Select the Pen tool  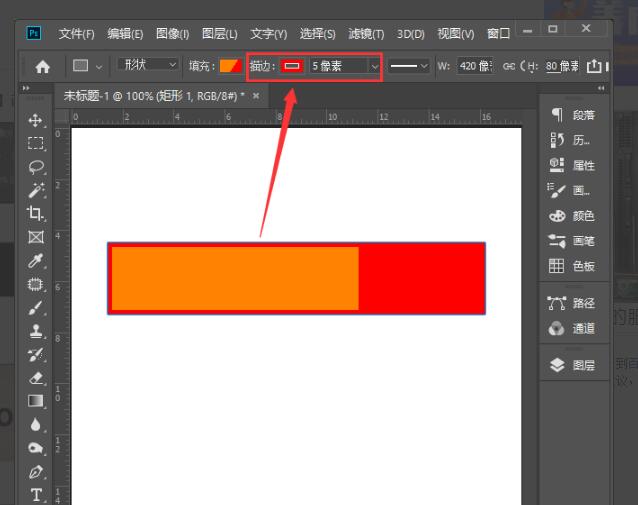coord(36,472)
